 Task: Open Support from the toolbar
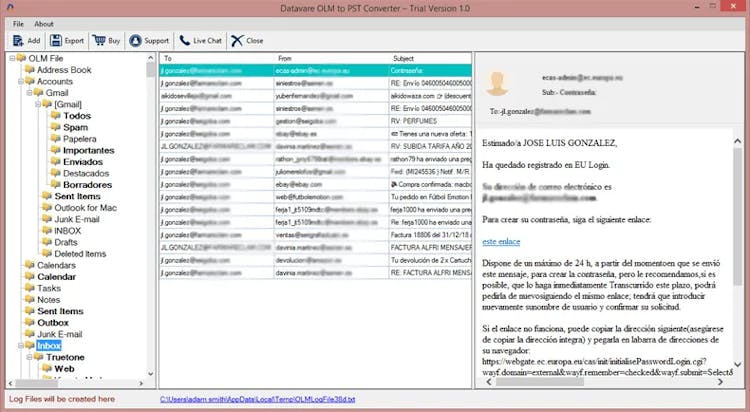tap(136, 41)
